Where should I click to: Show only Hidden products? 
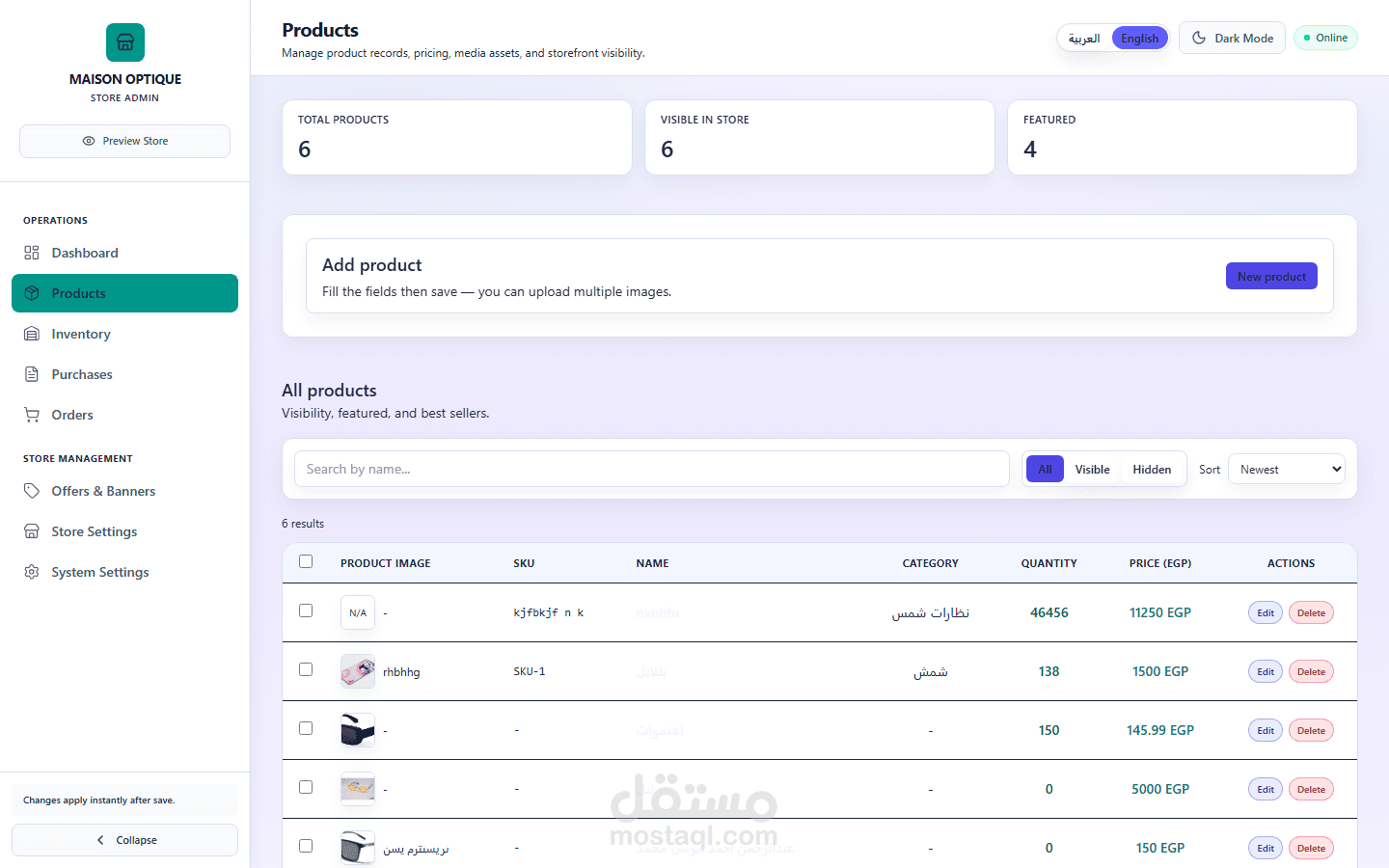pyautogui.click(x=1152, y=469)
